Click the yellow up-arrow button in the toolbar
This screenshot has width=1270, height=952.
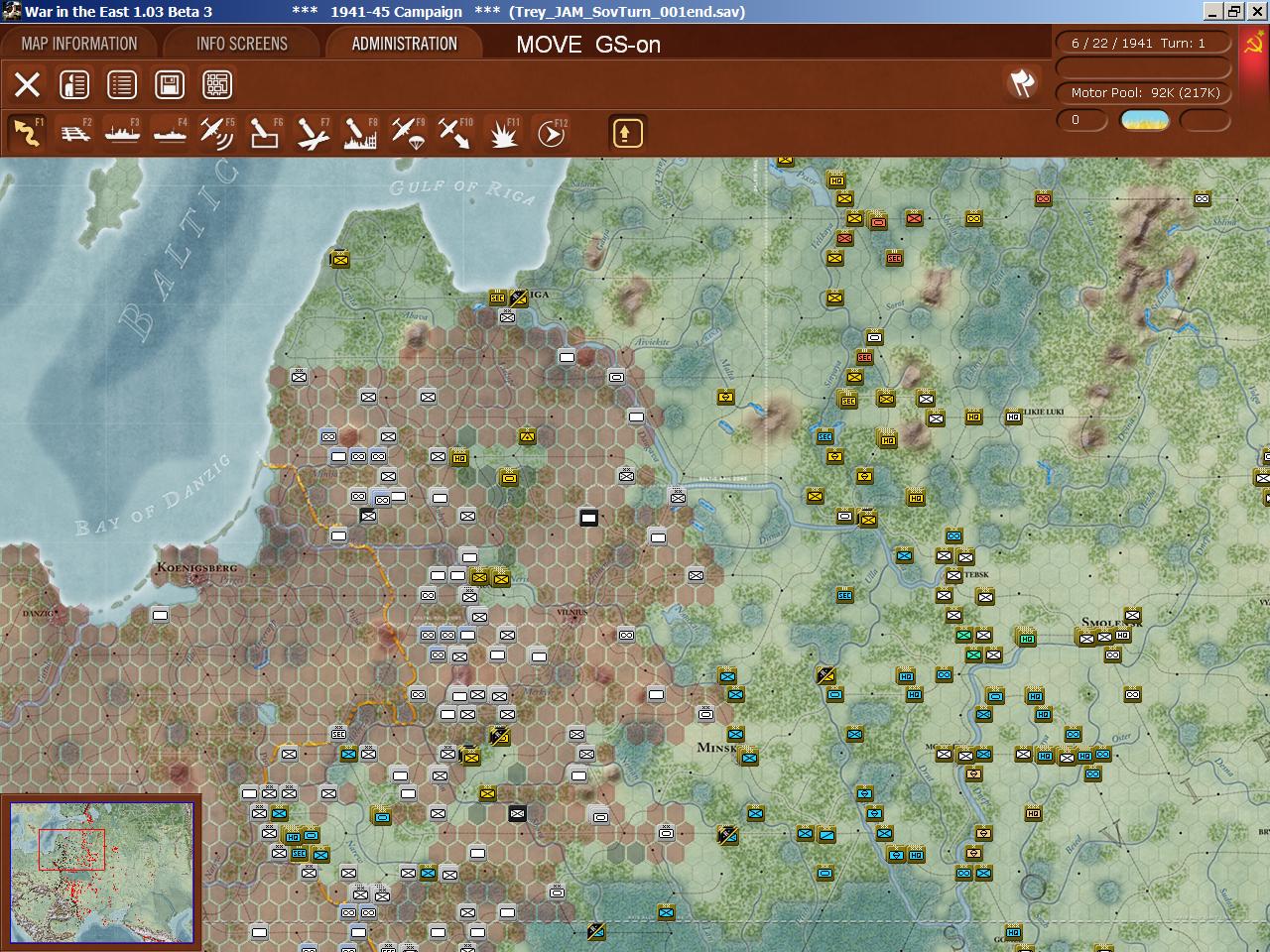pos(627,133)
